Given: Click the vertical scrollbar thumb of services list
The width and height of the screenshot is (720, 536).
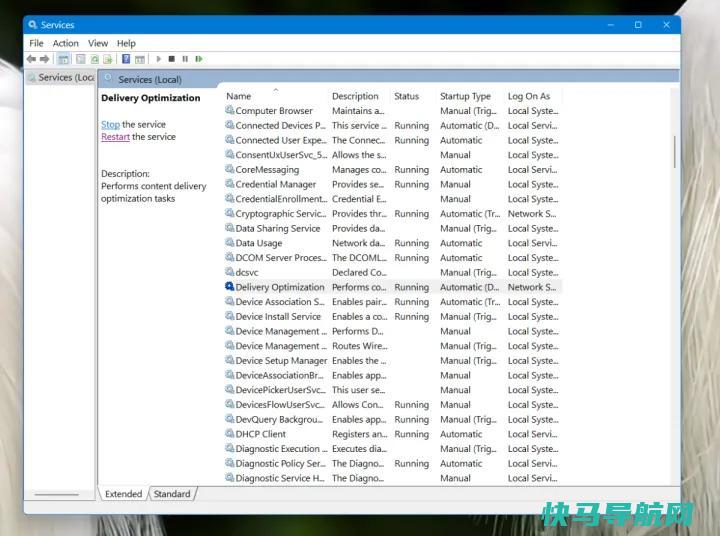Looking at the screenshot, I should [x=675, y=152].
